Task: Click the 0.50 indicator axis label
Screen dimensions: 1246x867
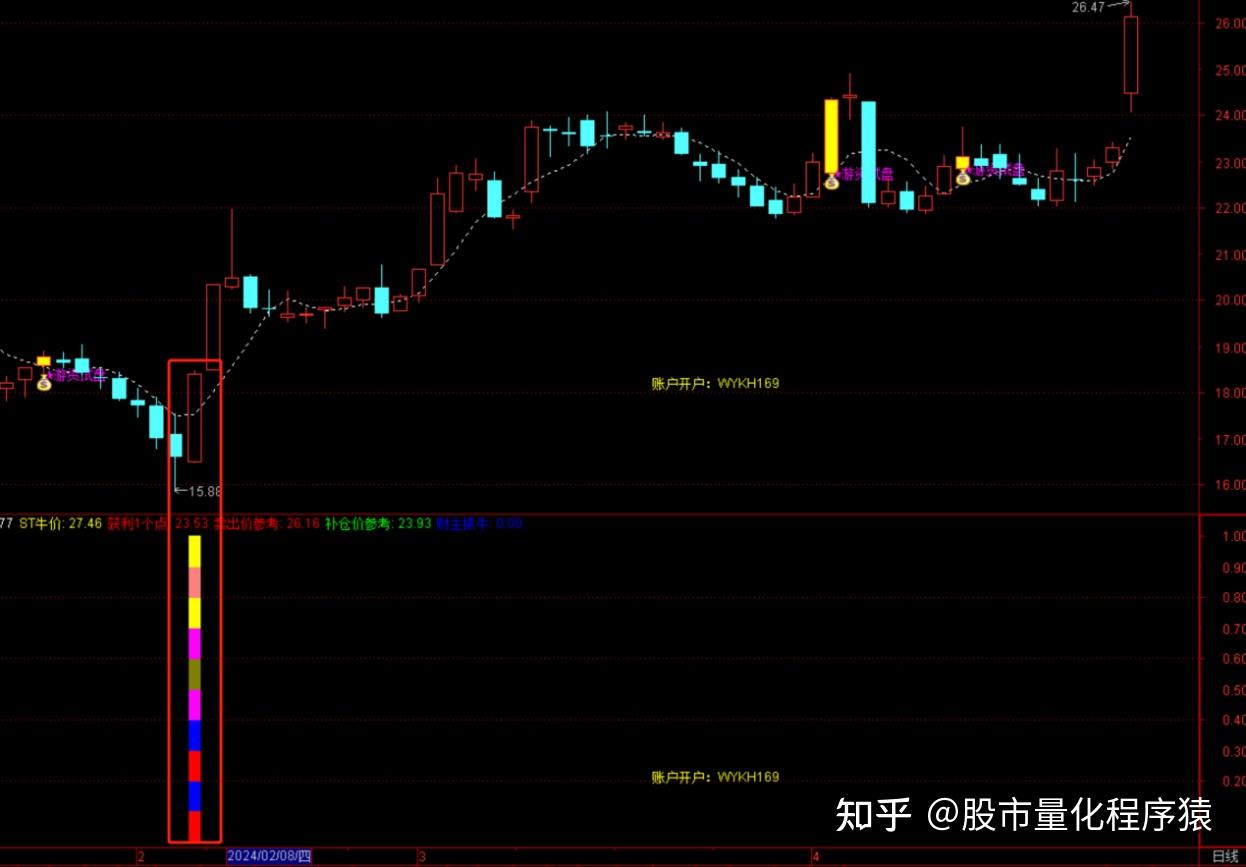Action: (1233, 690)
